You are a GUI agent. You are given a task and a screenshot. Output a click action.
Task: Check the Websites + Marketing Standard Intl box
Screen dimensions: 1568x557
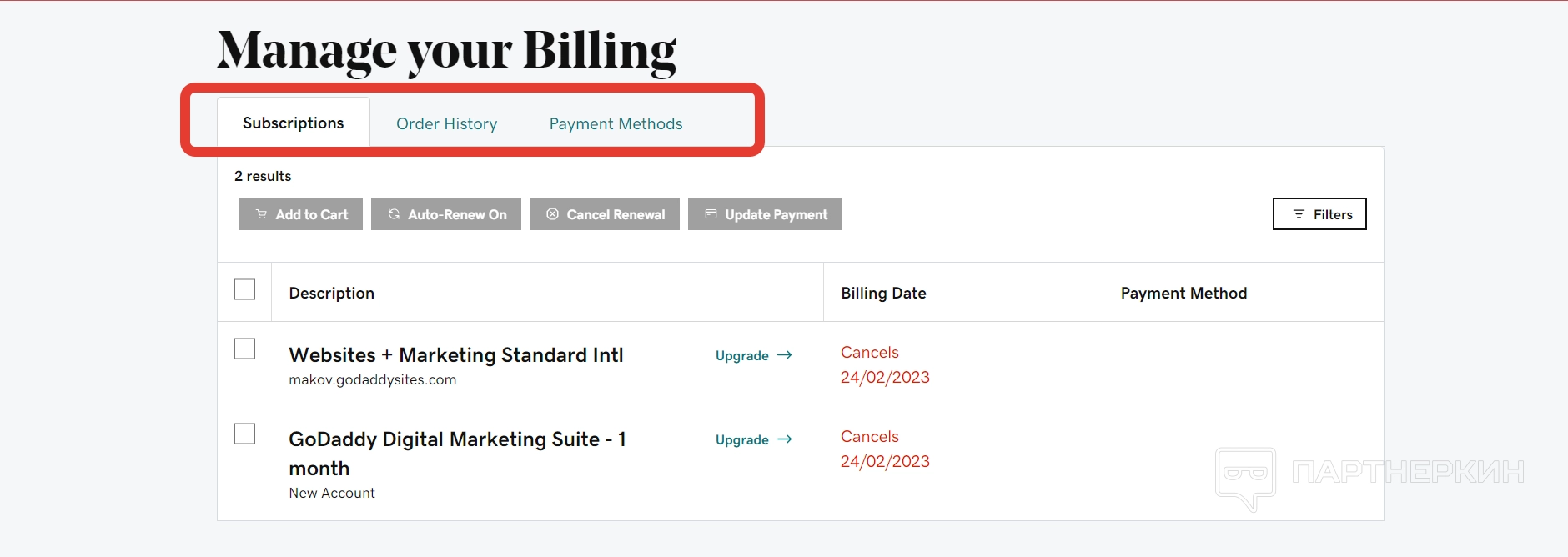click(x=244, y=349)
